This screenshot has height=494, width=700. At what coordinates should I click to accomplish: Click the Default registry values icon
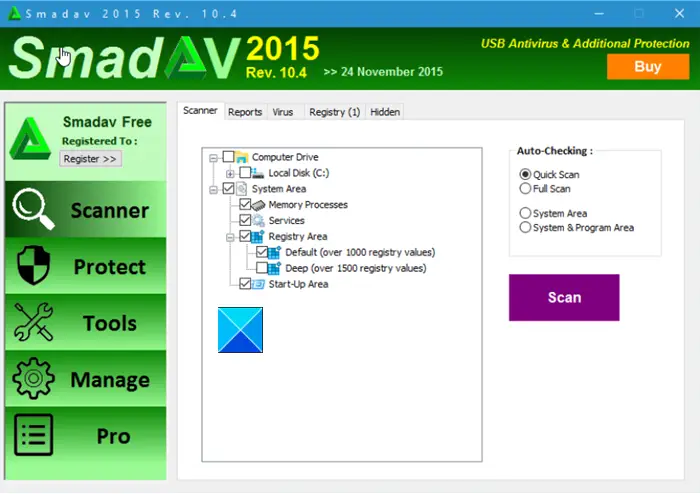click(275, 253)
